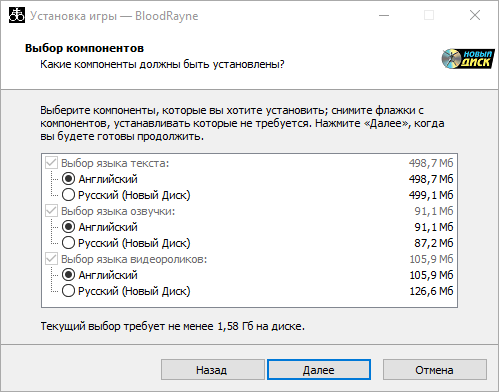Toggle the Выбор языка видеороликов checkbox

coord(51,259)
